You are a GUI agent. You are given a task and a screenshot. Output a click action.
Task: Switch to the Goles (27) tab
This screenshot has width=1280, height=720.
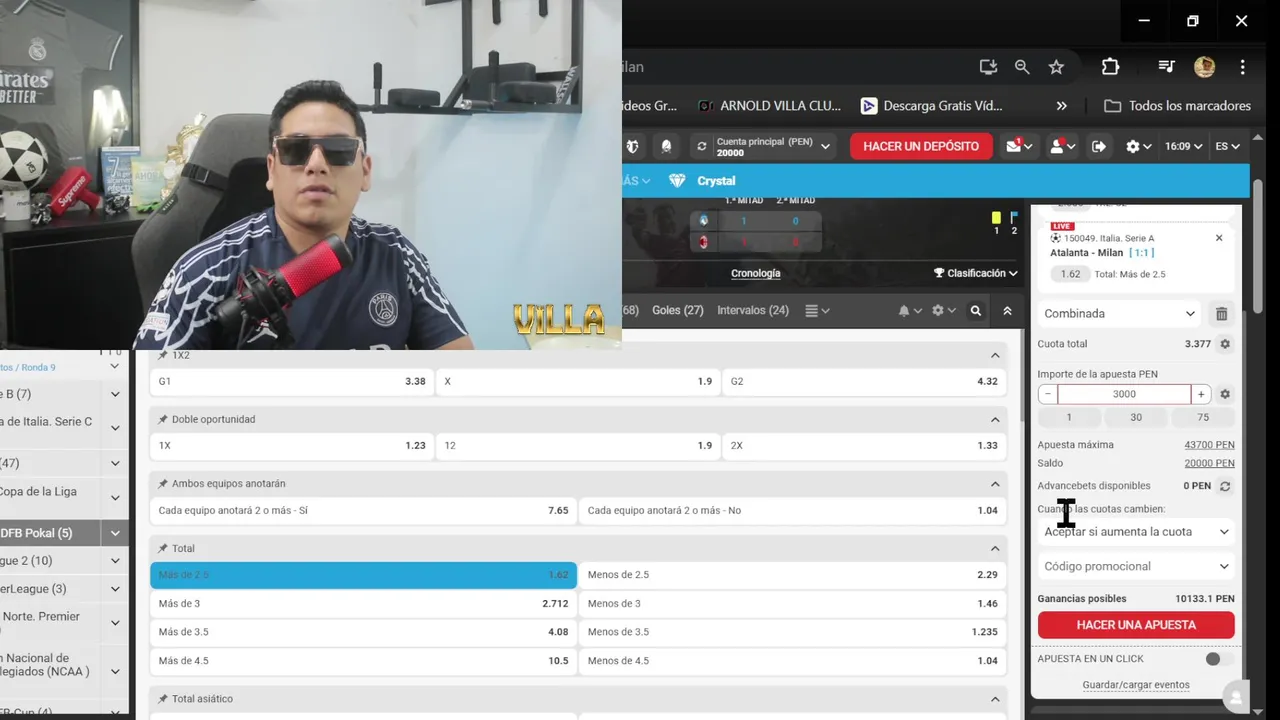678,311
